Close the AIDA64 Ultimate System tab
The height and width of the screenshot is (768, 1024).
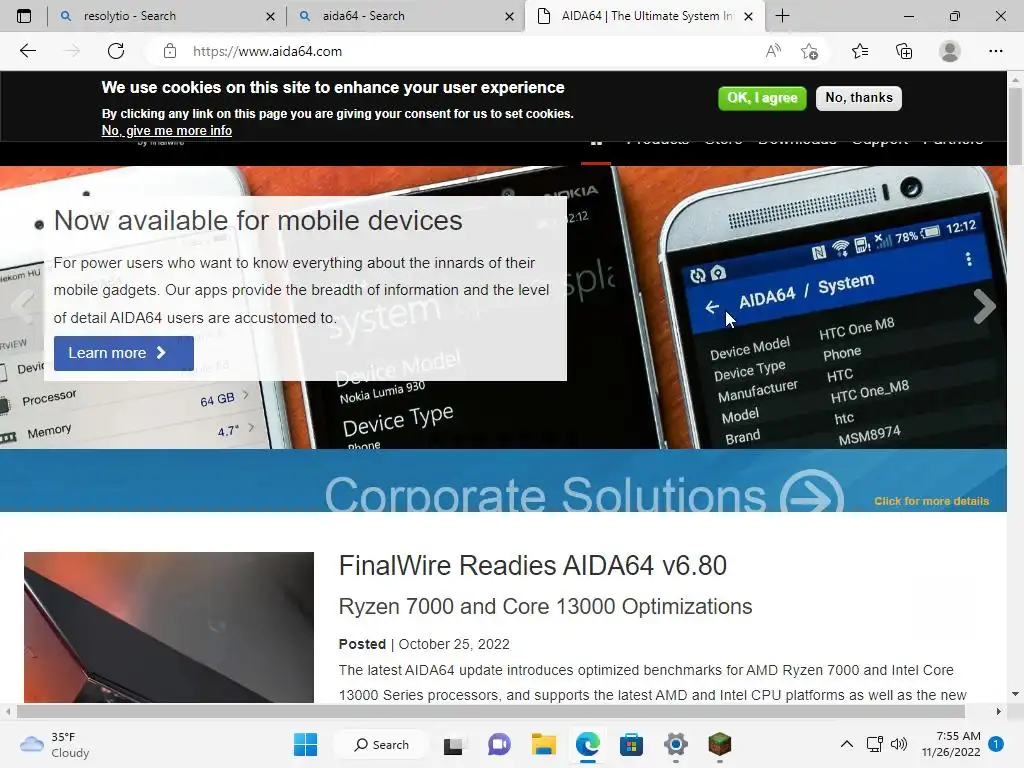tap(748, 16)
